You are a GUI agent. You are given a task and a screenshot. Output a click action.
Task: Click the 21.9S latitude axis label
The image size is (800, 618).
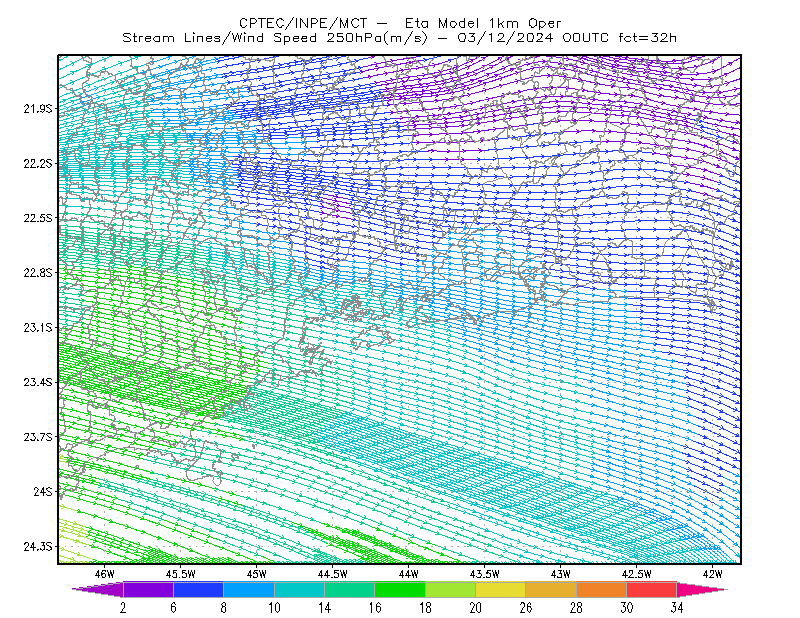[x=37, y=108]
